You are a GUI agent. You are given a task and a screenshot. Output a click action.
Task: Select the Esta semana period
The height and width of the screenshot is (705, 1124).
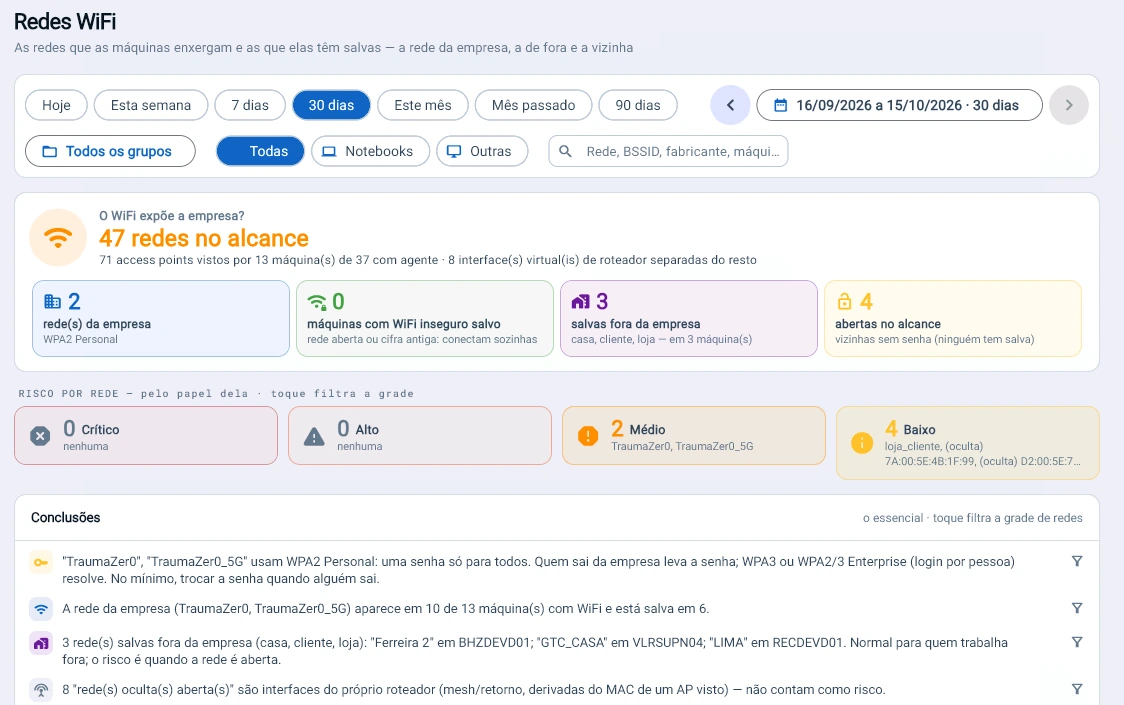coord(151,105)
